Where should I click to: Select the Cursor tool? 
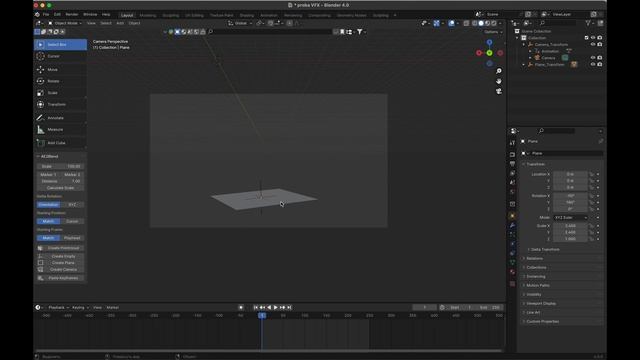60,56
